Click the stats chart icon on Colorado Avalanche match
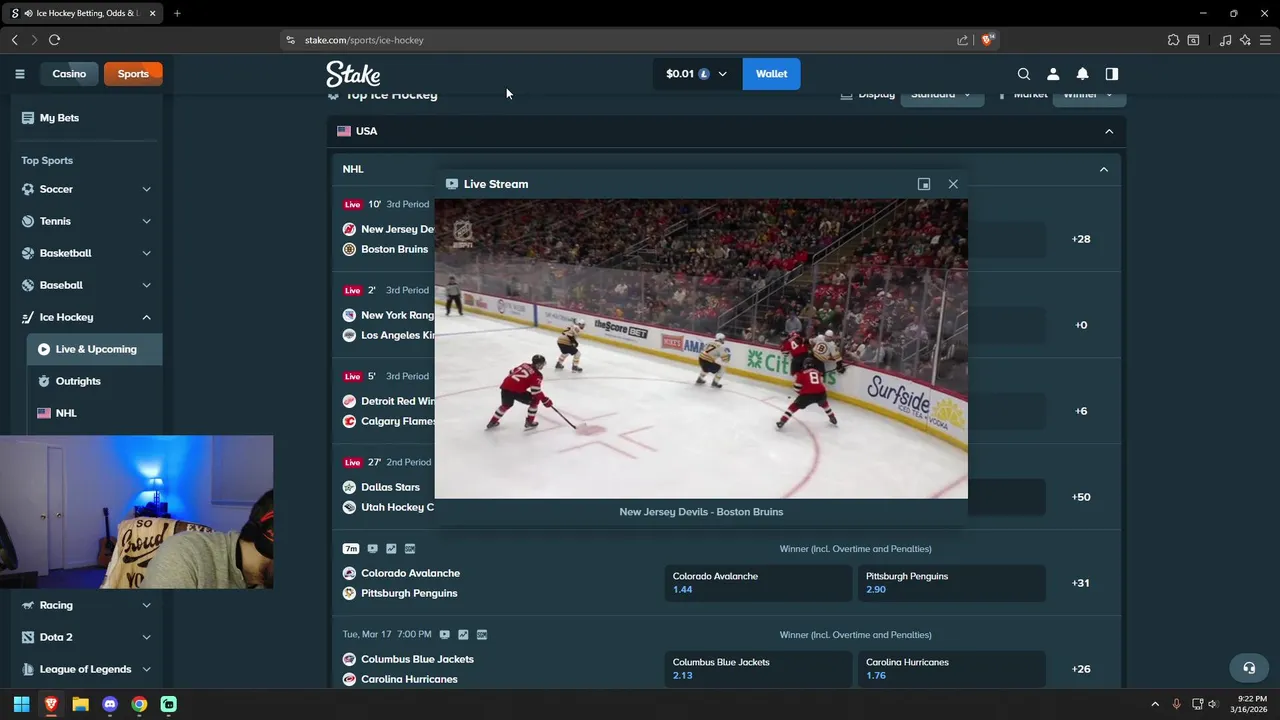1280x720 pixels. point(391,548)
